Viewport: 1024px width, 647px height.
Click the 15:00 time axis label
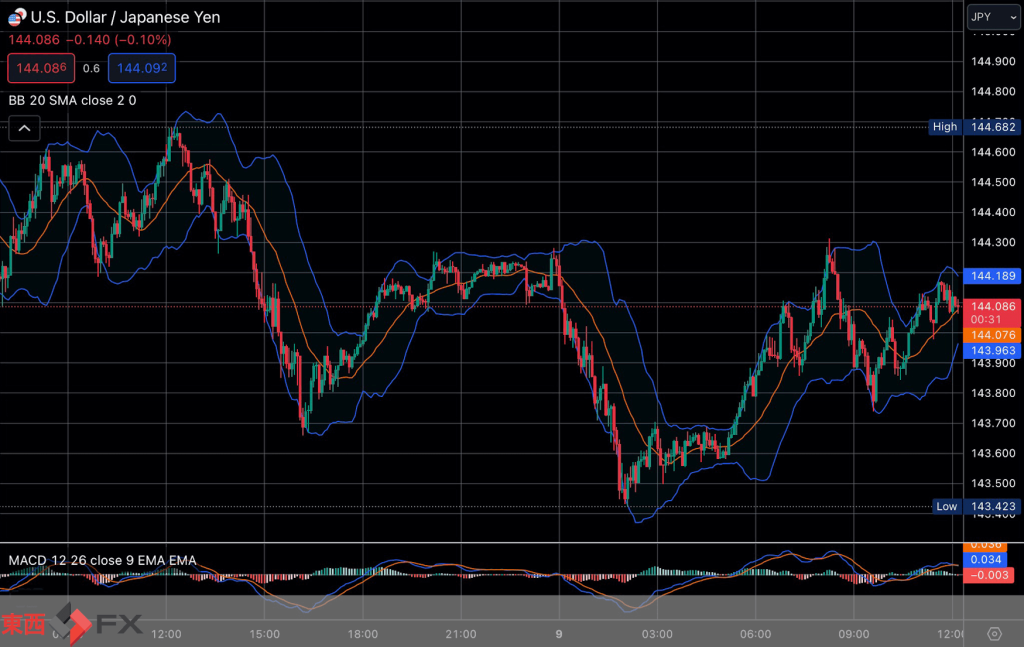(264, 634)
